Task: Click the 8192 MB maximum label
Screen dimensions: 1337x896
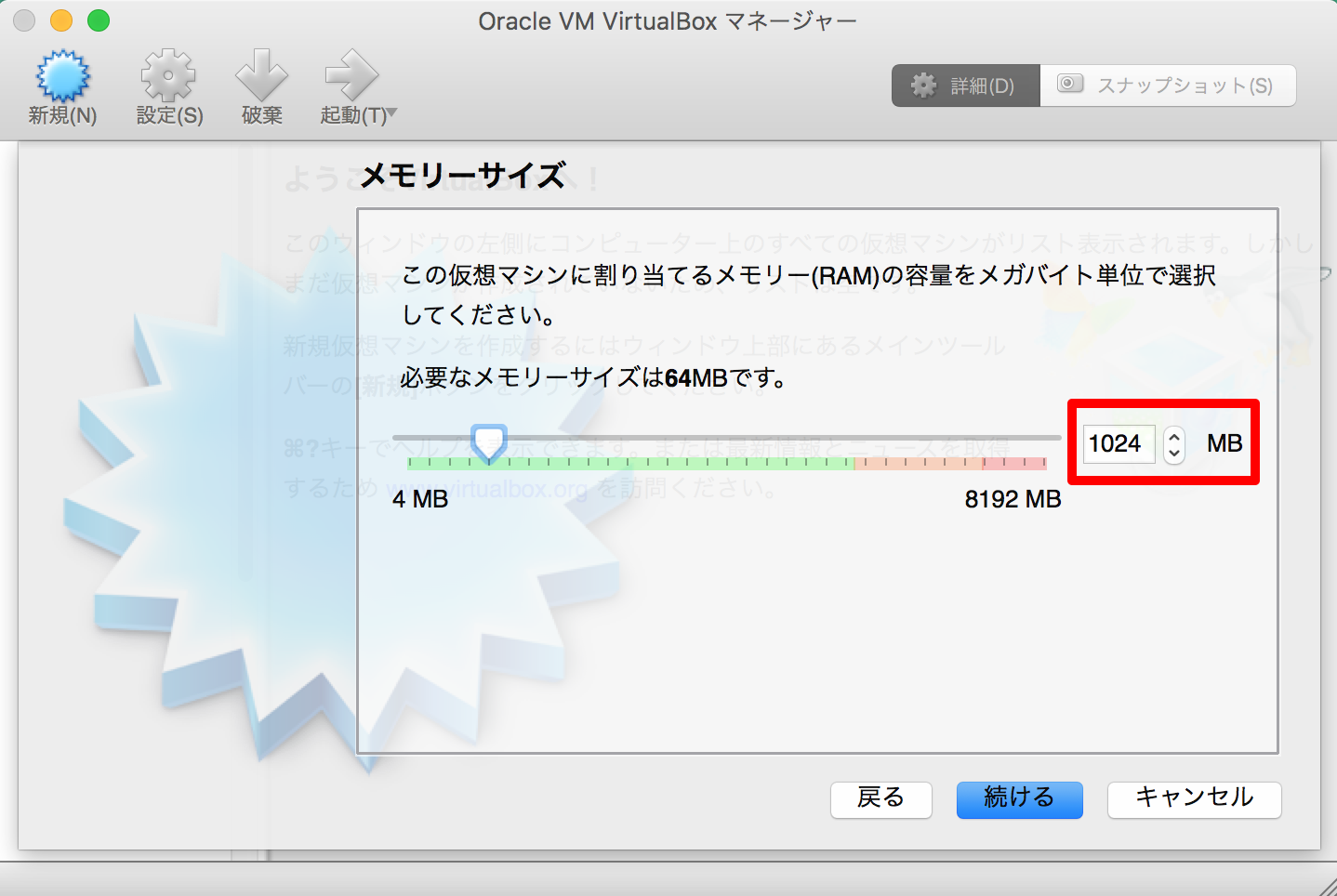Action: click(1013, 499)
